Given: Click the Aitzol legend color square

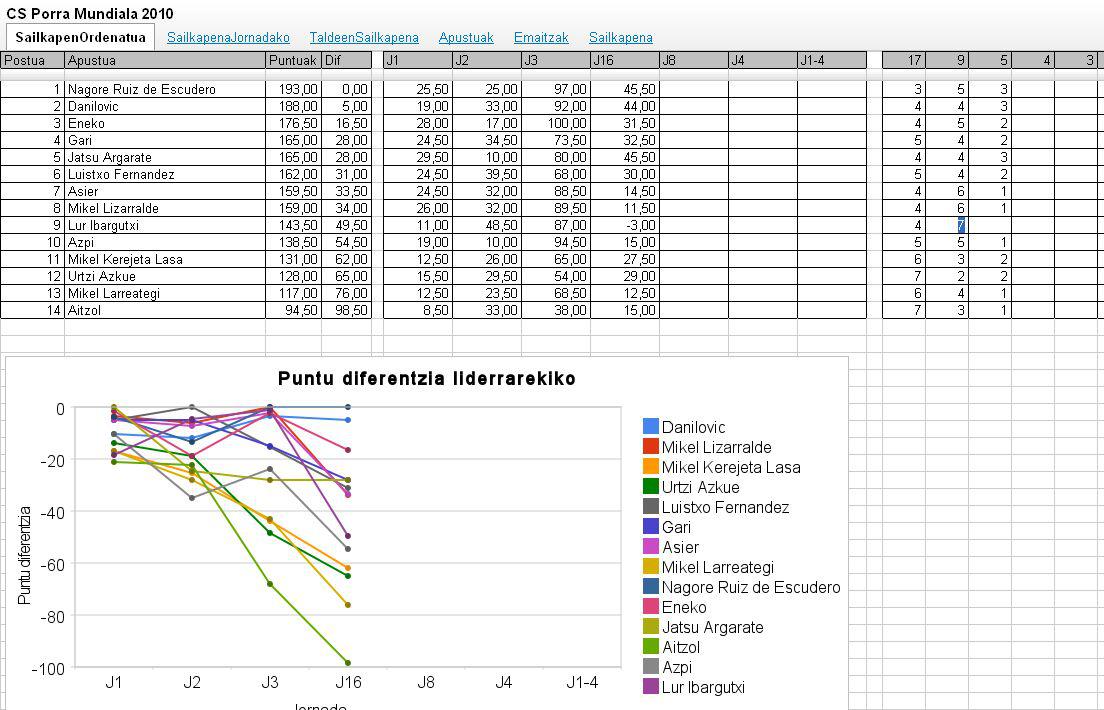Looking at the screenshot, I should (651, 647).
